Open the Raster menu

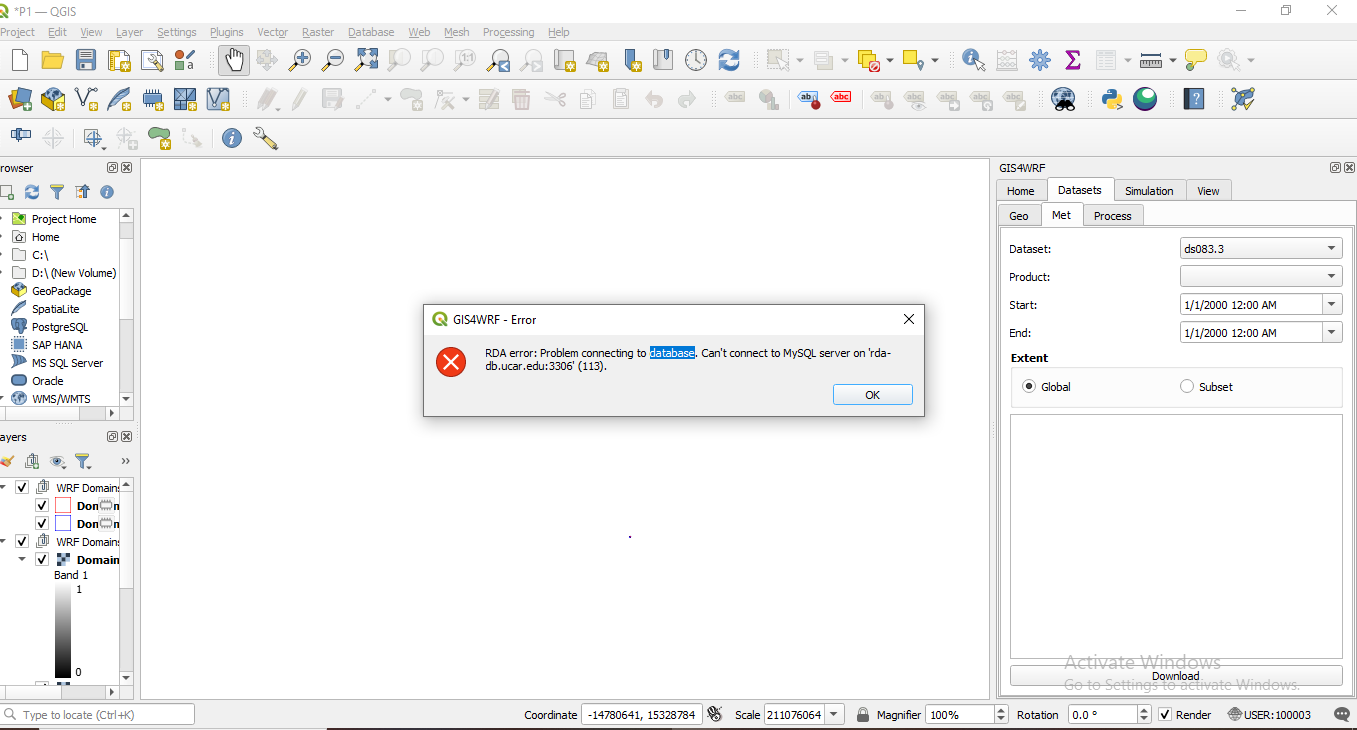click(x=318, y=32)
